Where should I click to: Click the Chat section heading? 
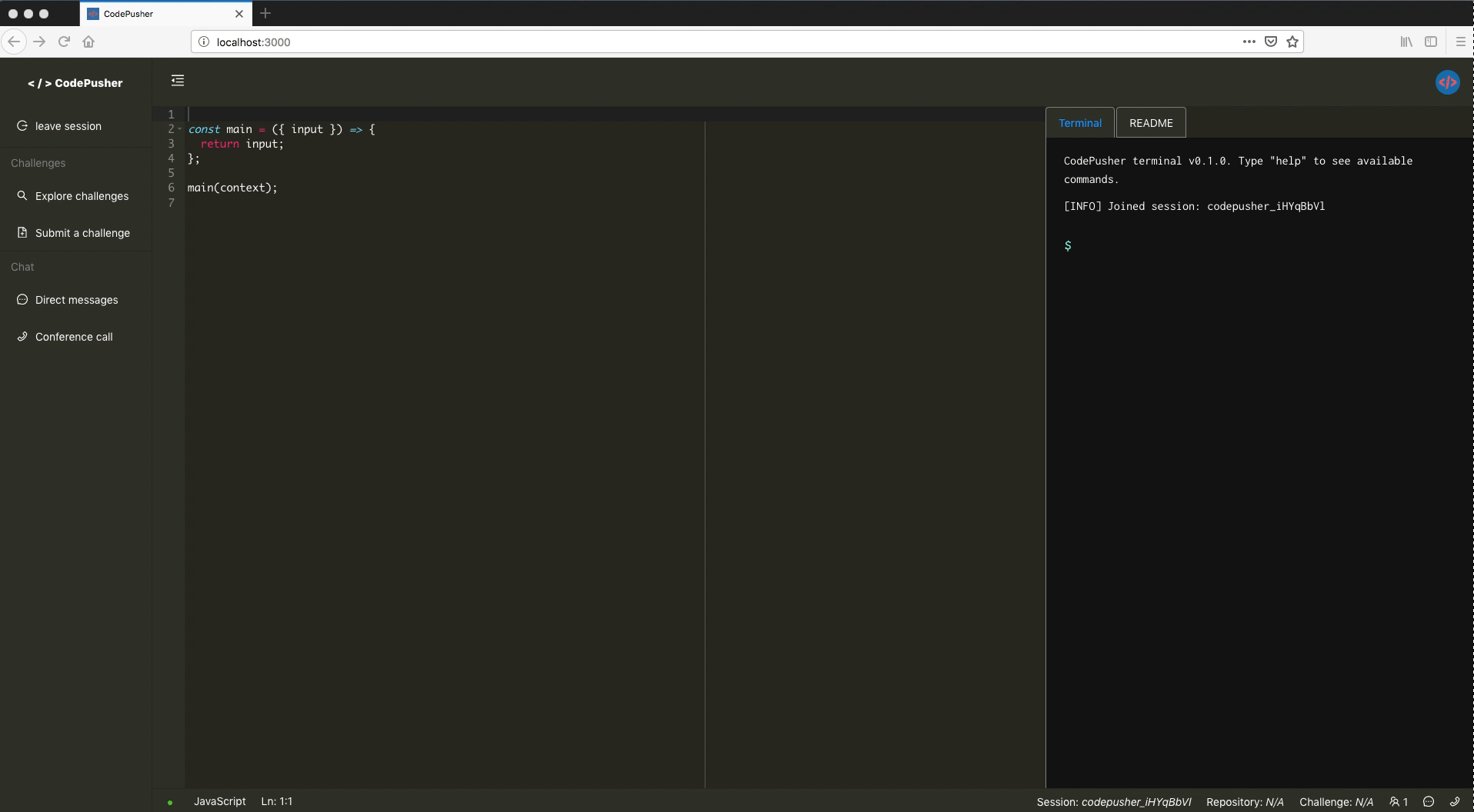[x=22, y=267]
